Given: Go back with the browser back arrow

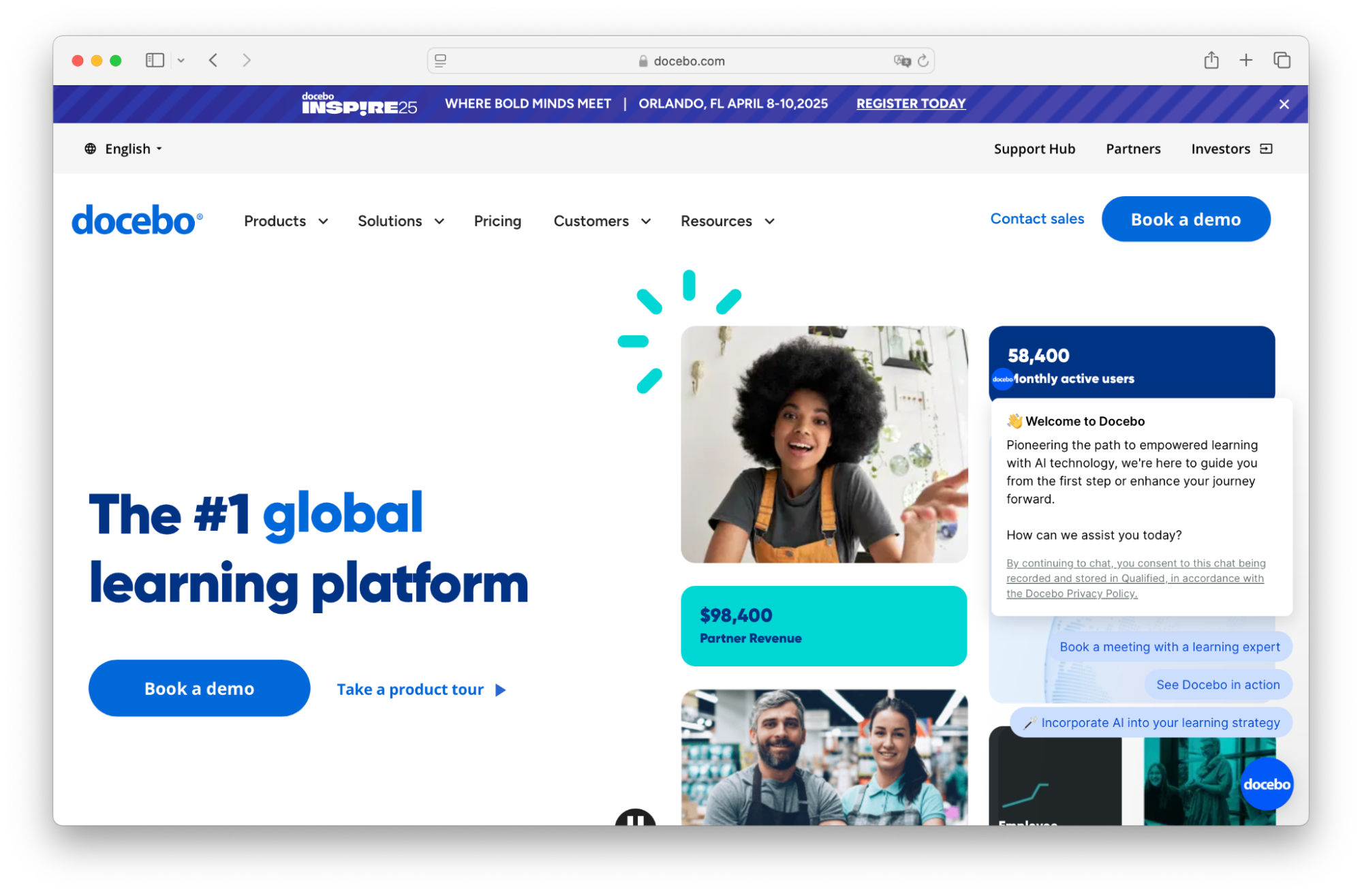Looking at the screenshot, I should 213,61.
